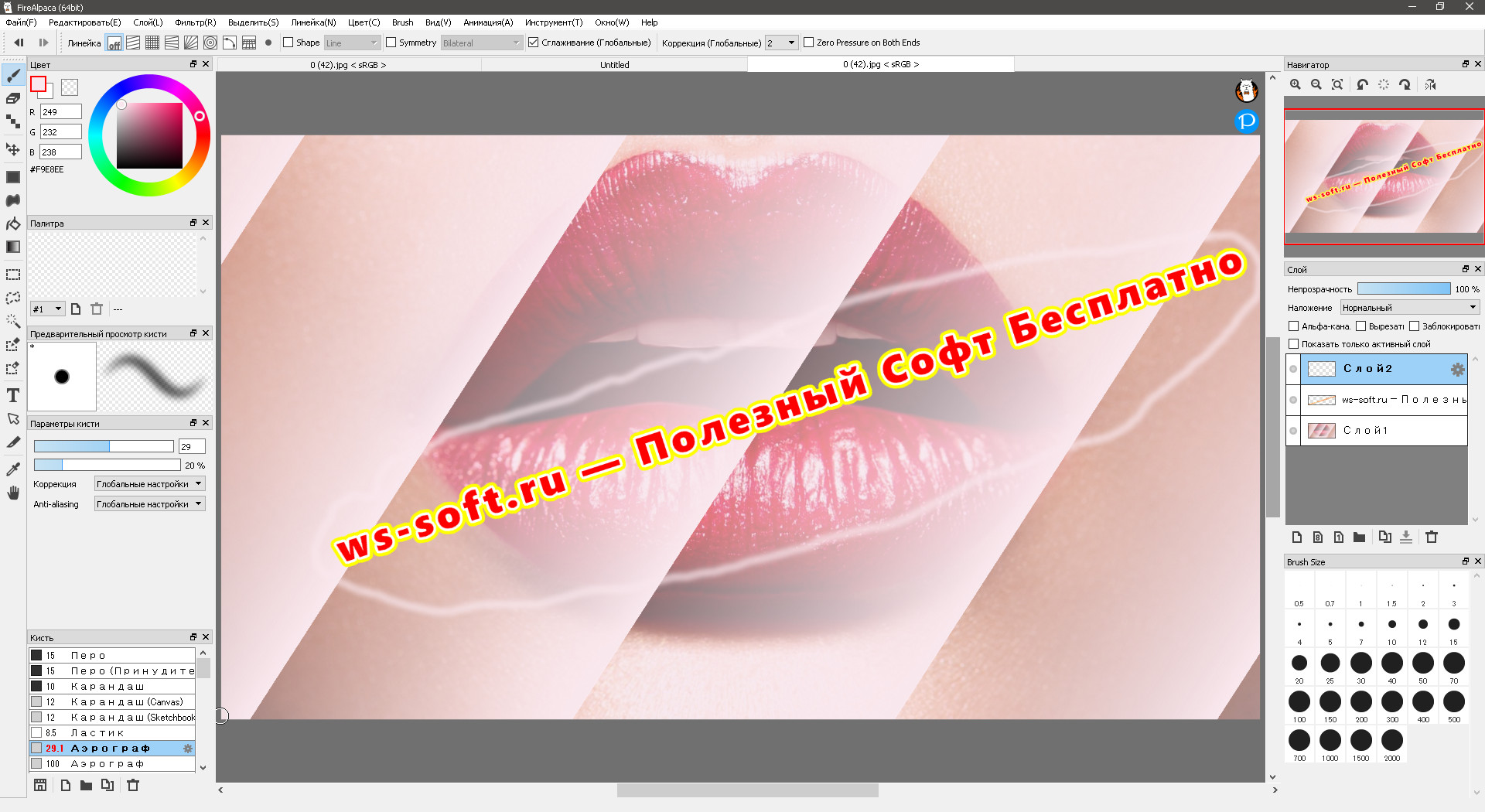Screen dimensions: 1485x812
Task: Open the Symmetry Bilateral dropdown
Action: point(482,43)
